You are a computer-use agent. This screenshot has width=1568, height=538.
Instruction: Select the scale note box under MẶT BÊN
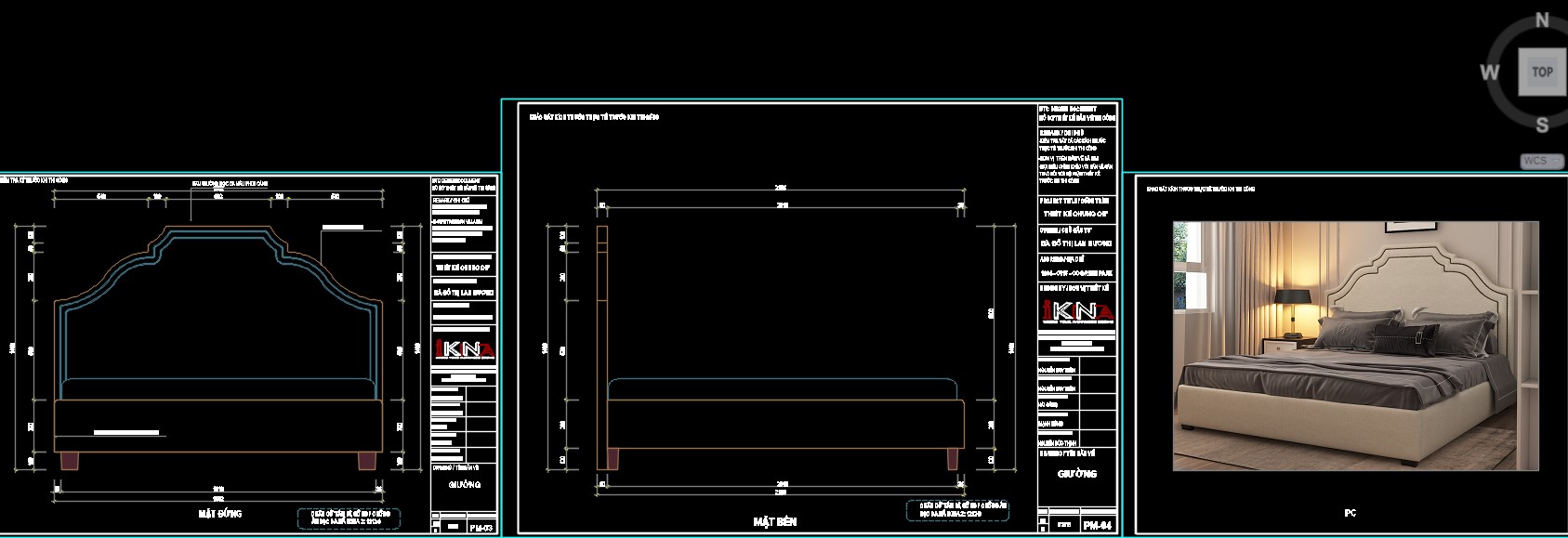(957, 510)
